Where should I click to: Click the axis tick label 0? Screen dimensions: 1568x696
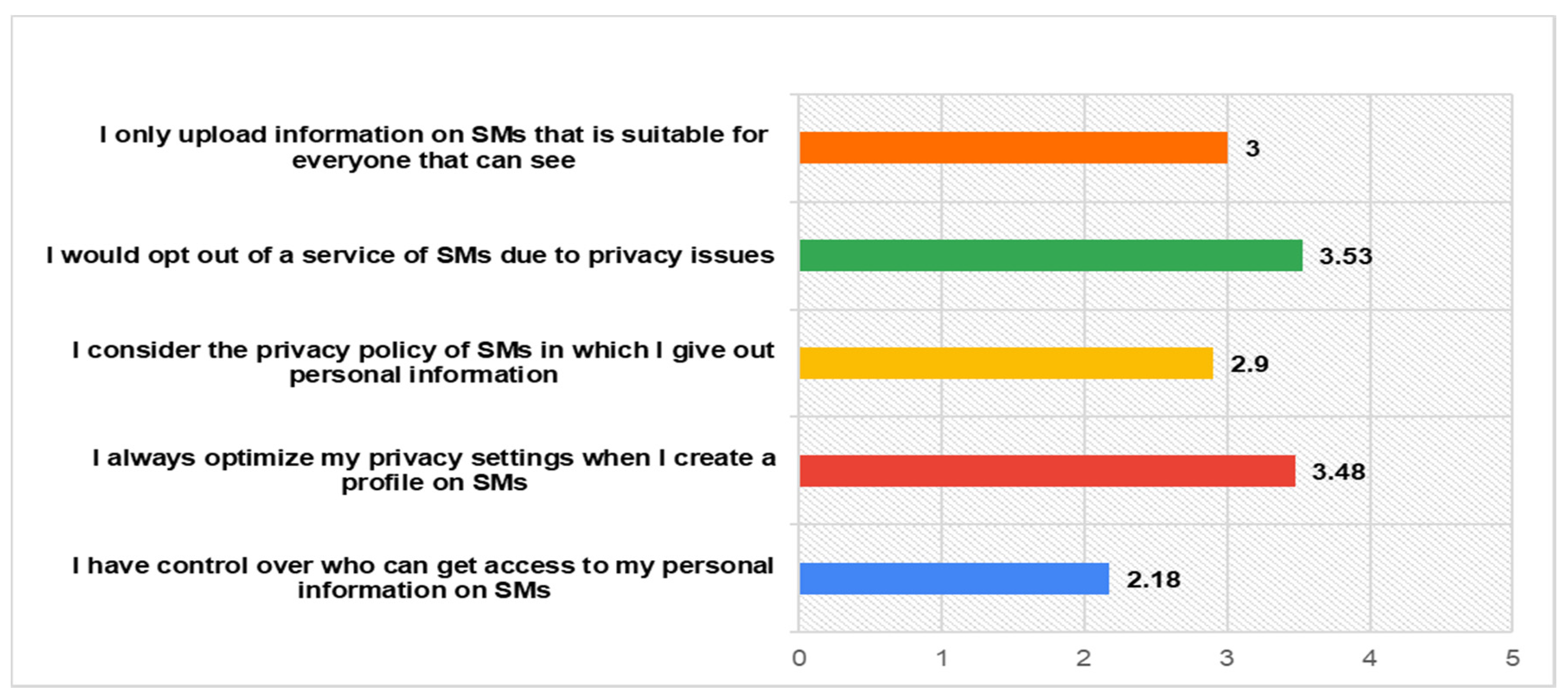[798, 658]
